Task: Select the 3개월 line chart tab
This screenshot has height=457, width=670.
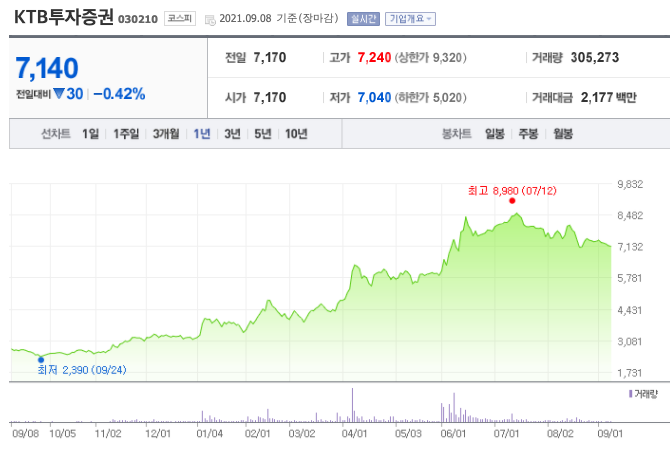Action: (x=166, y=134)
